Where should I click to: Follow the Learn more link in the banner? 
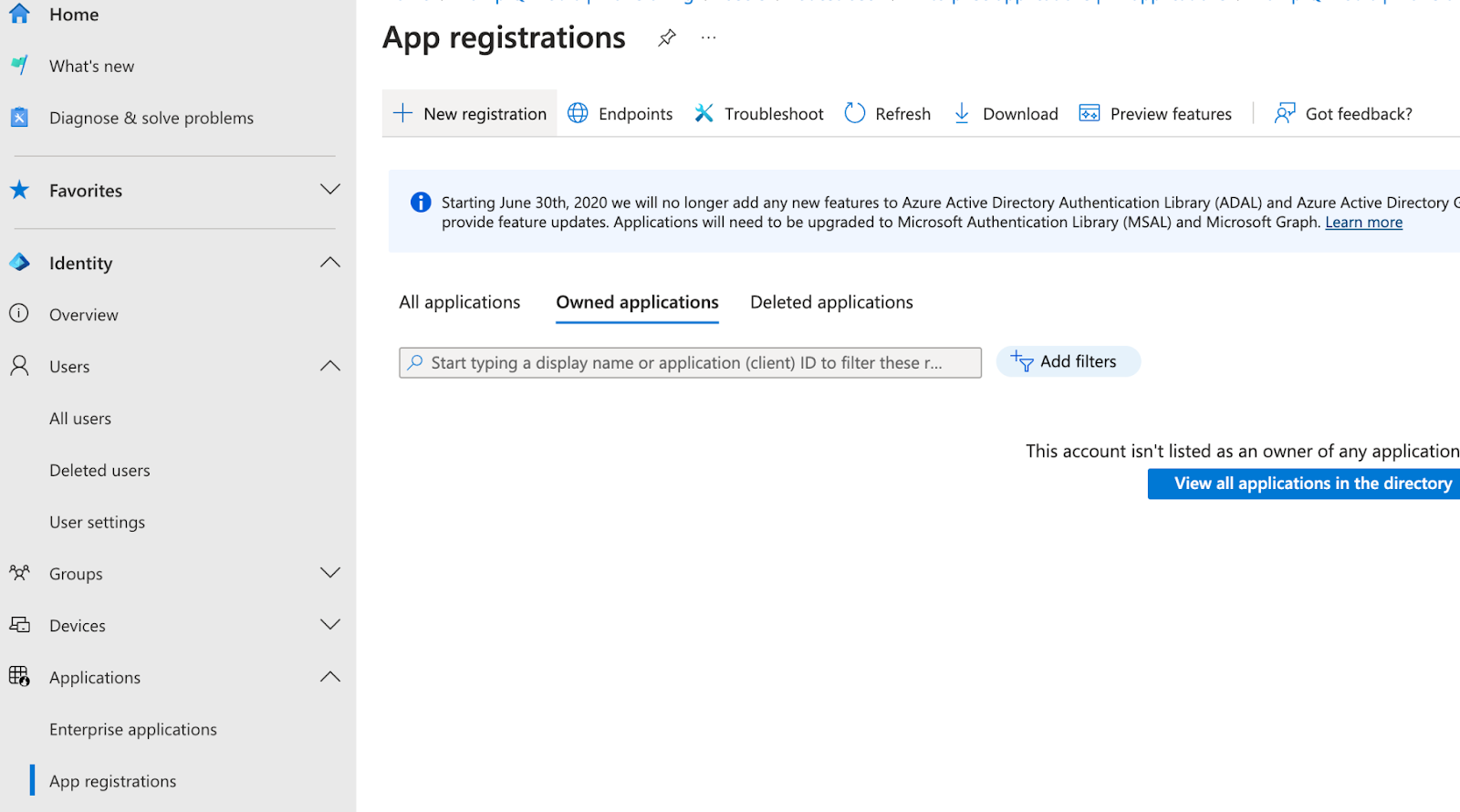tap(1363, 223)
